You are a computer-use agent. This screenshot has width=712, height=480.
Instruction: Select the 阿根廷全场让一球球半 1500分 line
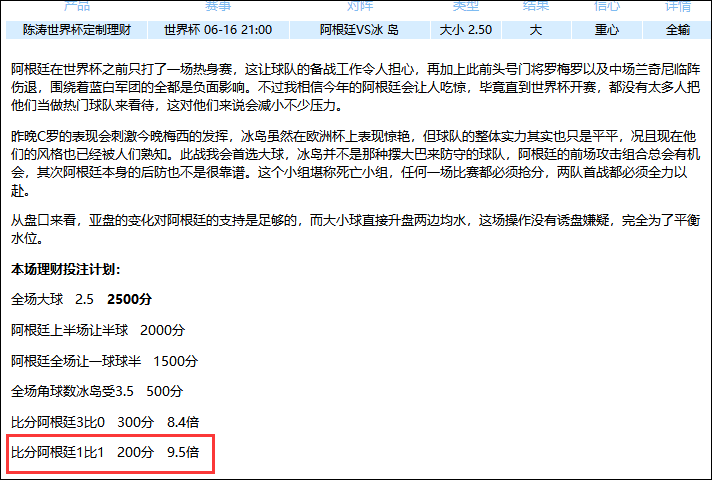click(104, 361)
